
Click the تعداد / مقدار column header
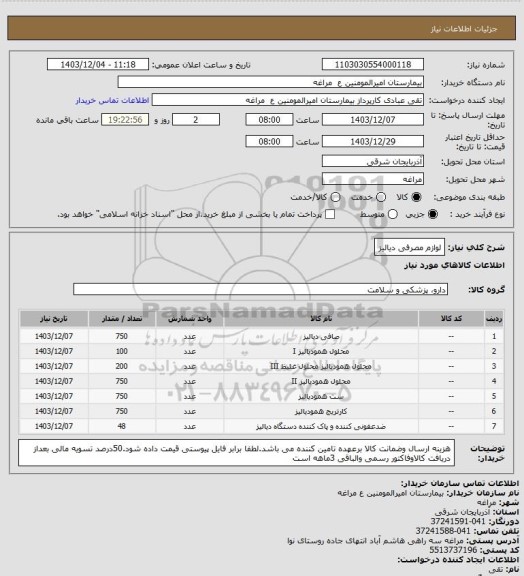coord(122,319)
